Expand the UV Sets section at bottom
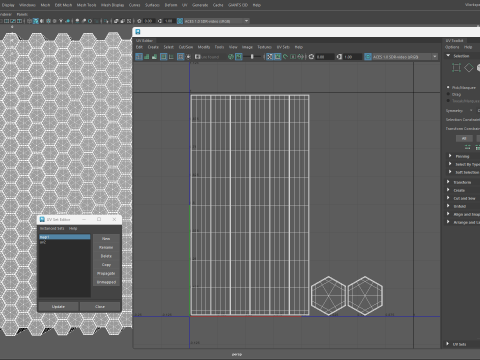 pos(448,344)
